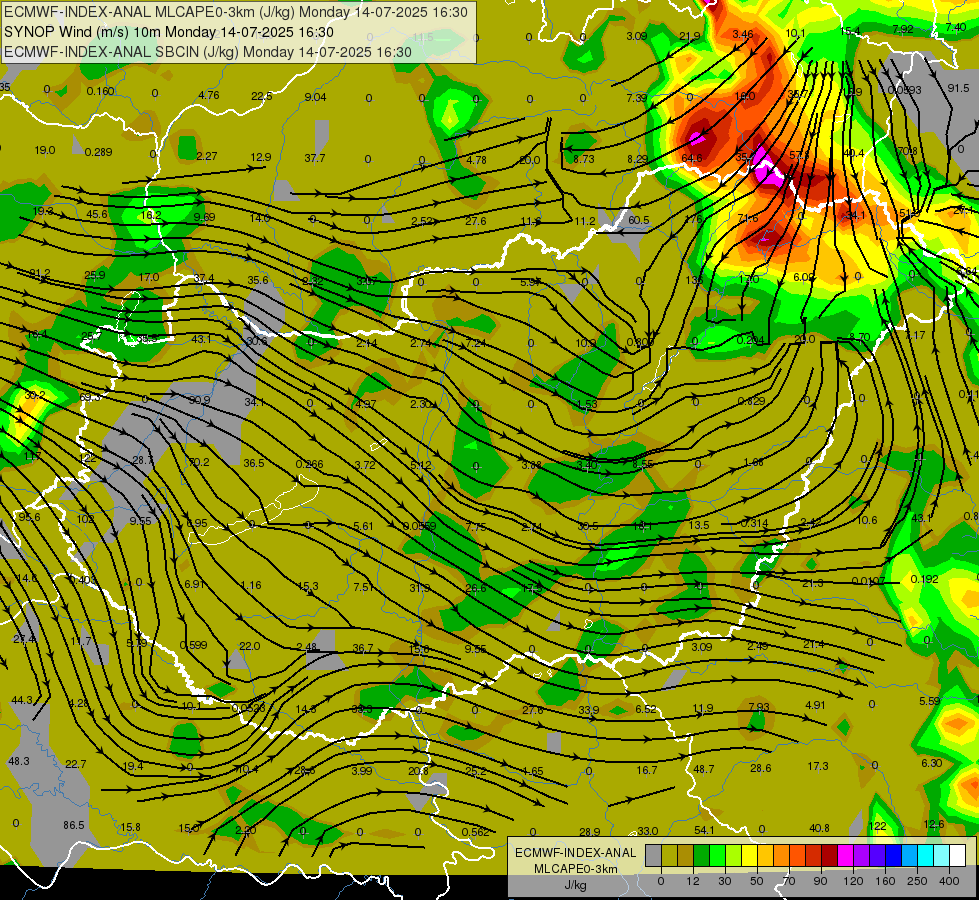Viewport: 979px width, 900px height.
Task: Click the map value 19.0
Action: tap(45, 150)
